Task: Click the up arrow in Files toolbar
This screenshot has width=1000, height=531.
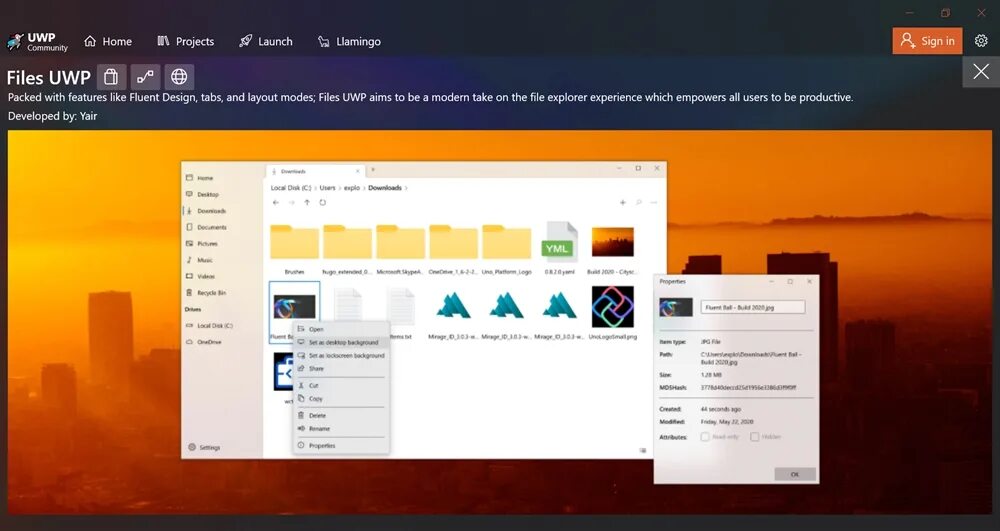Action: [307, 203]
